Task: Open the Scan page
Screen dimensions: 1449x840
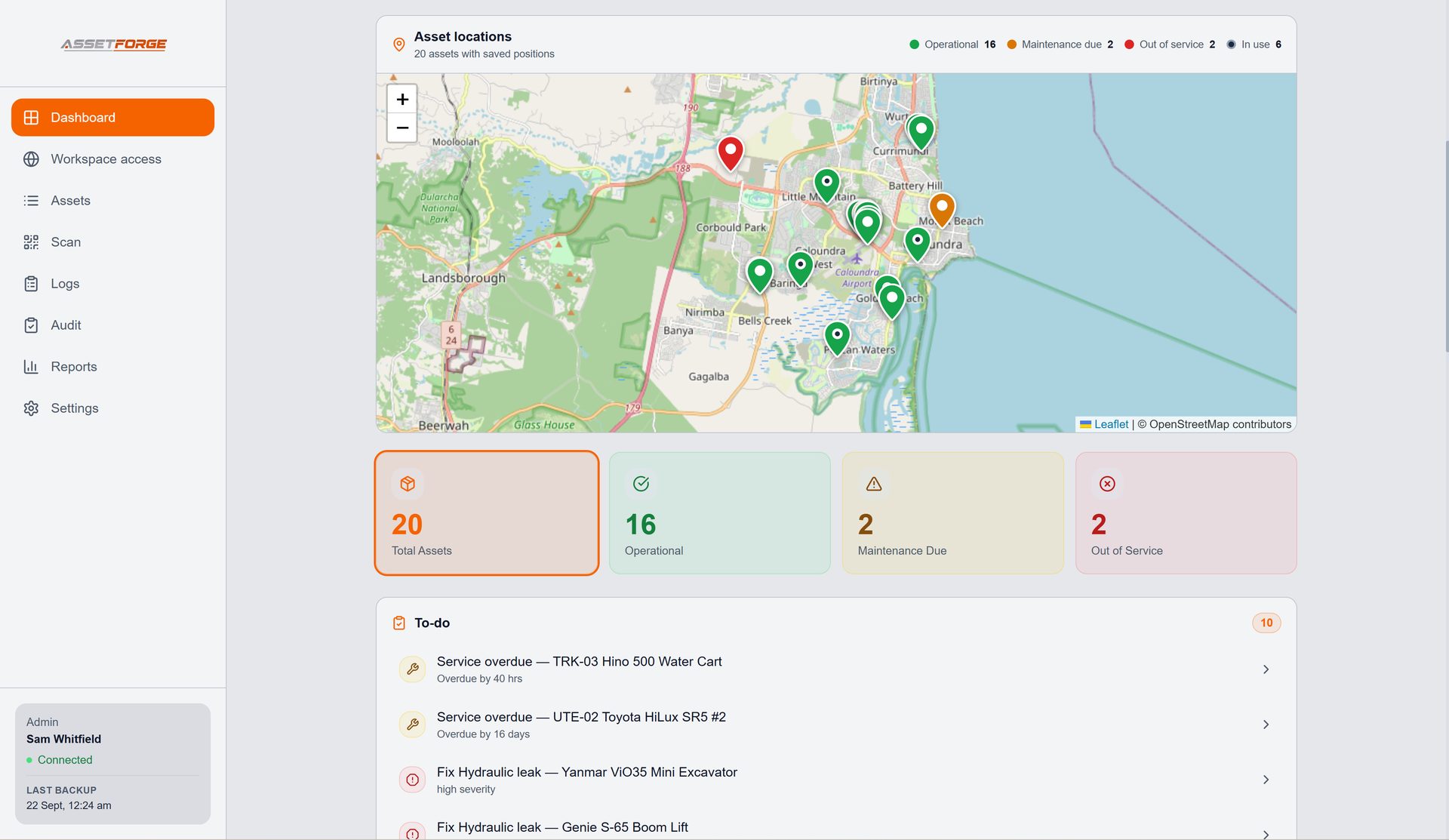Action: (x=112, y=242)
